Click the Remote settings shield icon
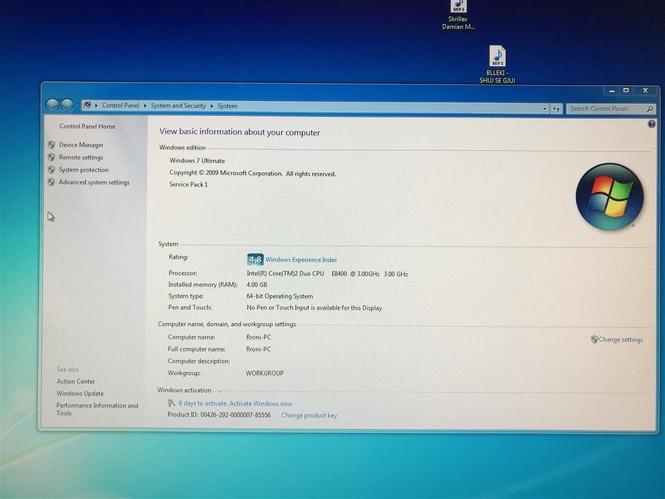 [51, 157]
